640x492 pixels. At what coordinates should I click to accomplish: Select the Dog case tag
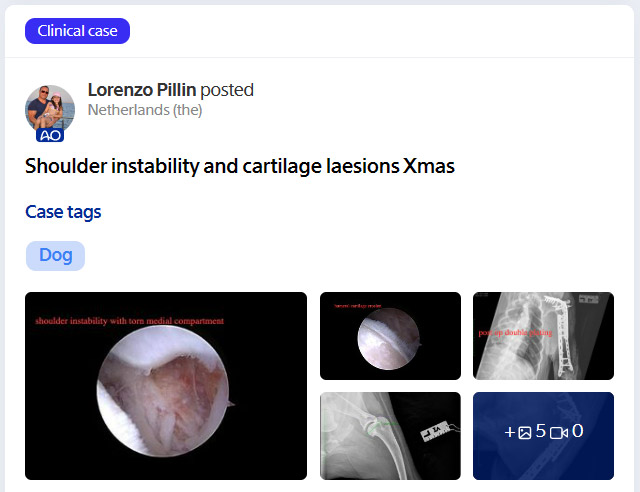coord(55,255)
